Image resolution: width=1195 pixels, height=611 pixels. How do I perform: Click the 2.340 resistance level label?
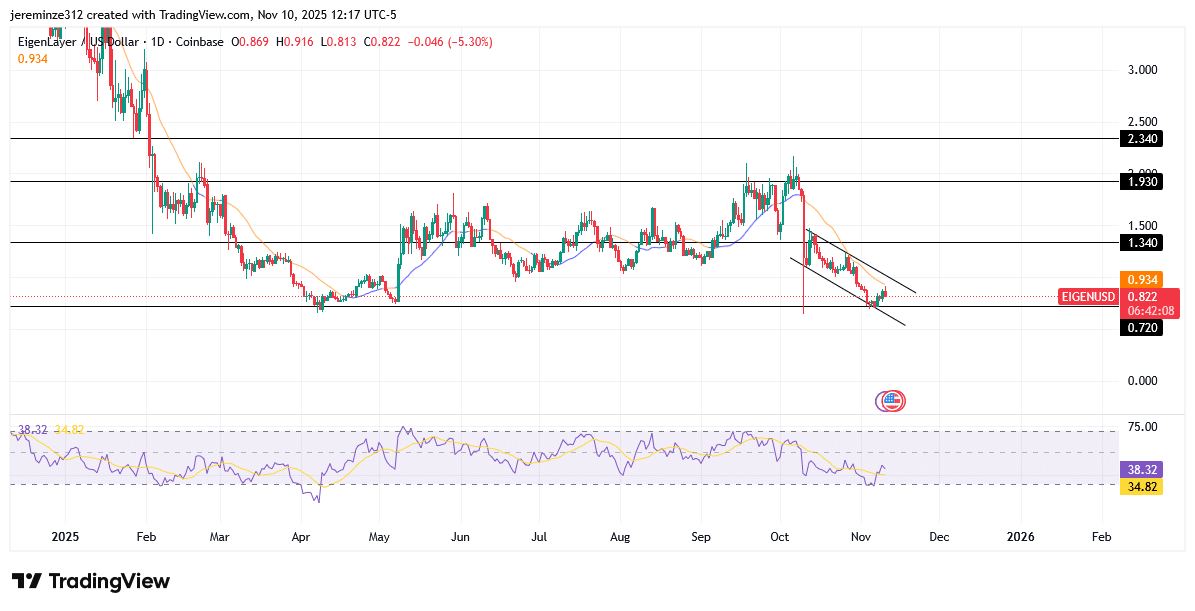coord(1143,139)
